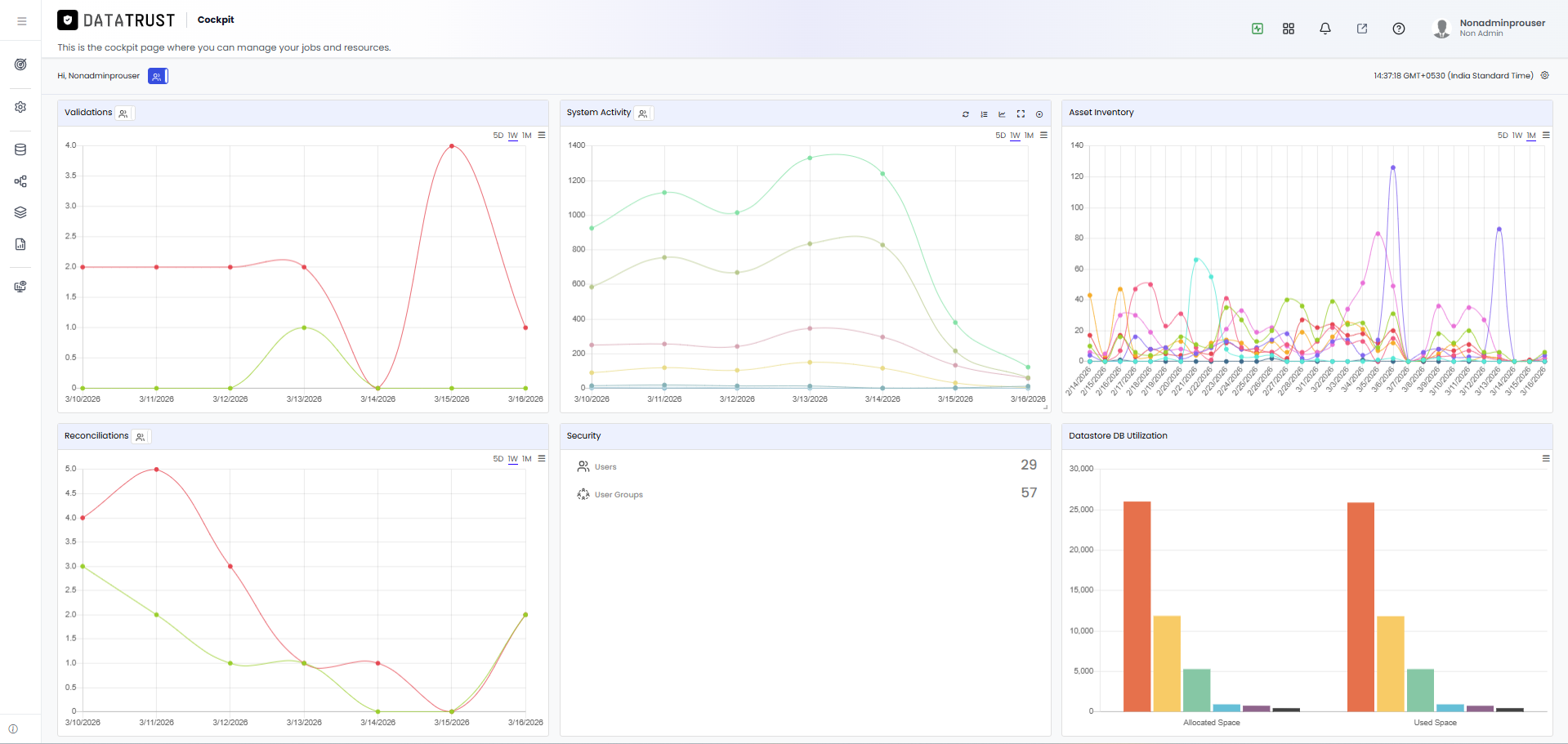Click the open-in-new-window icon in the header

point(1362,29)
